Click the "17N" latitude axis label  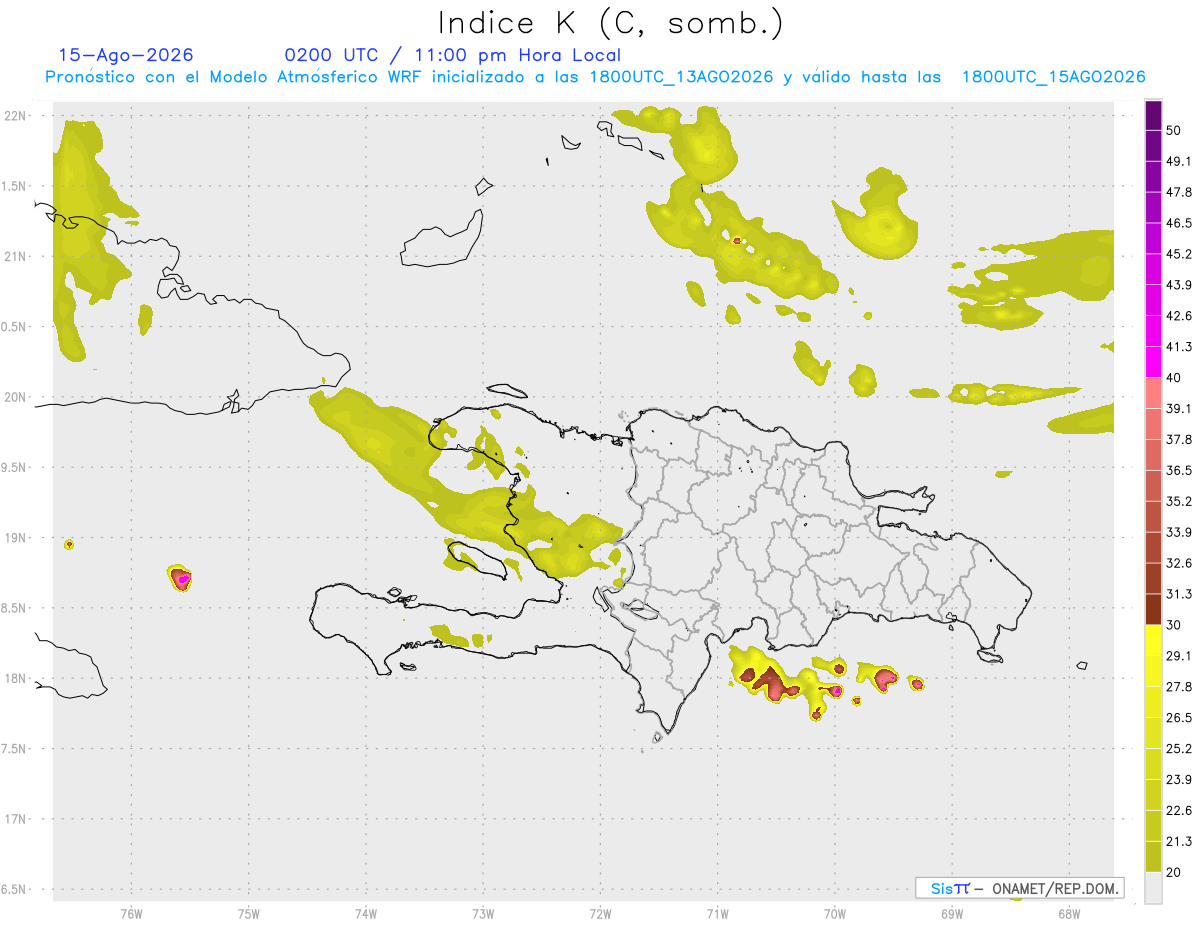tap(15, 819)
